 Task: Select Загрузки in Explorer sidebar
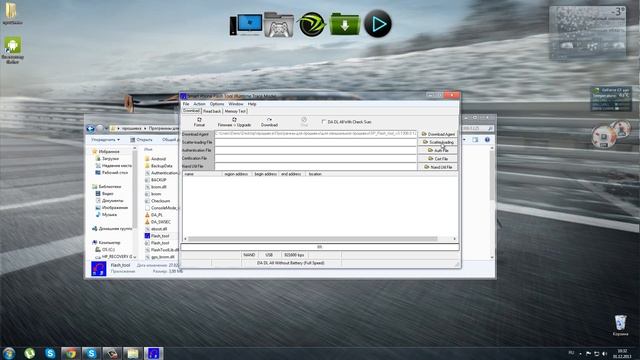[107, 158]
